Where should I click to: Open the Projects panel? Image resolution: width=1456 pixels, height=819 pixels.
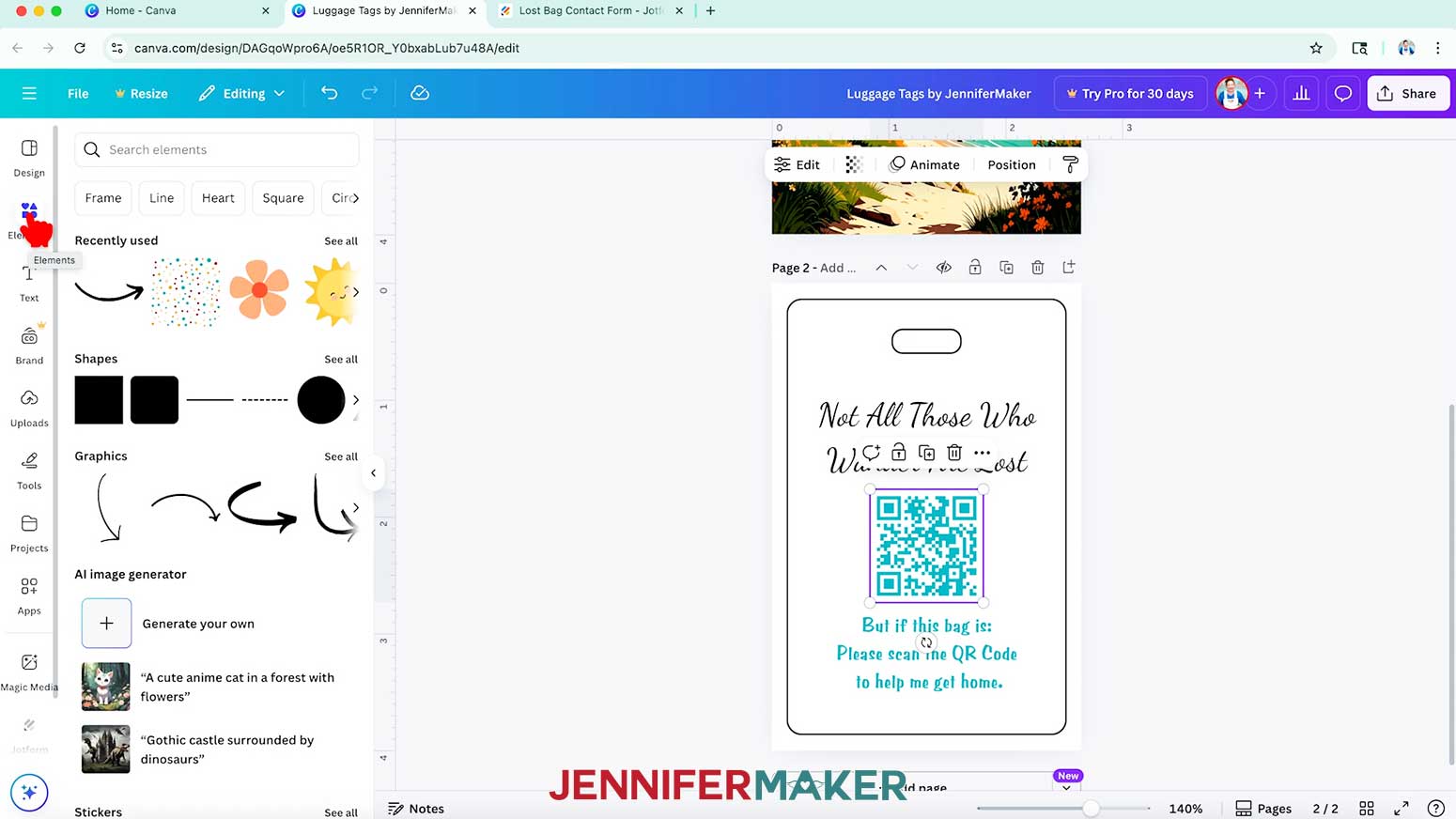[29, 533]
